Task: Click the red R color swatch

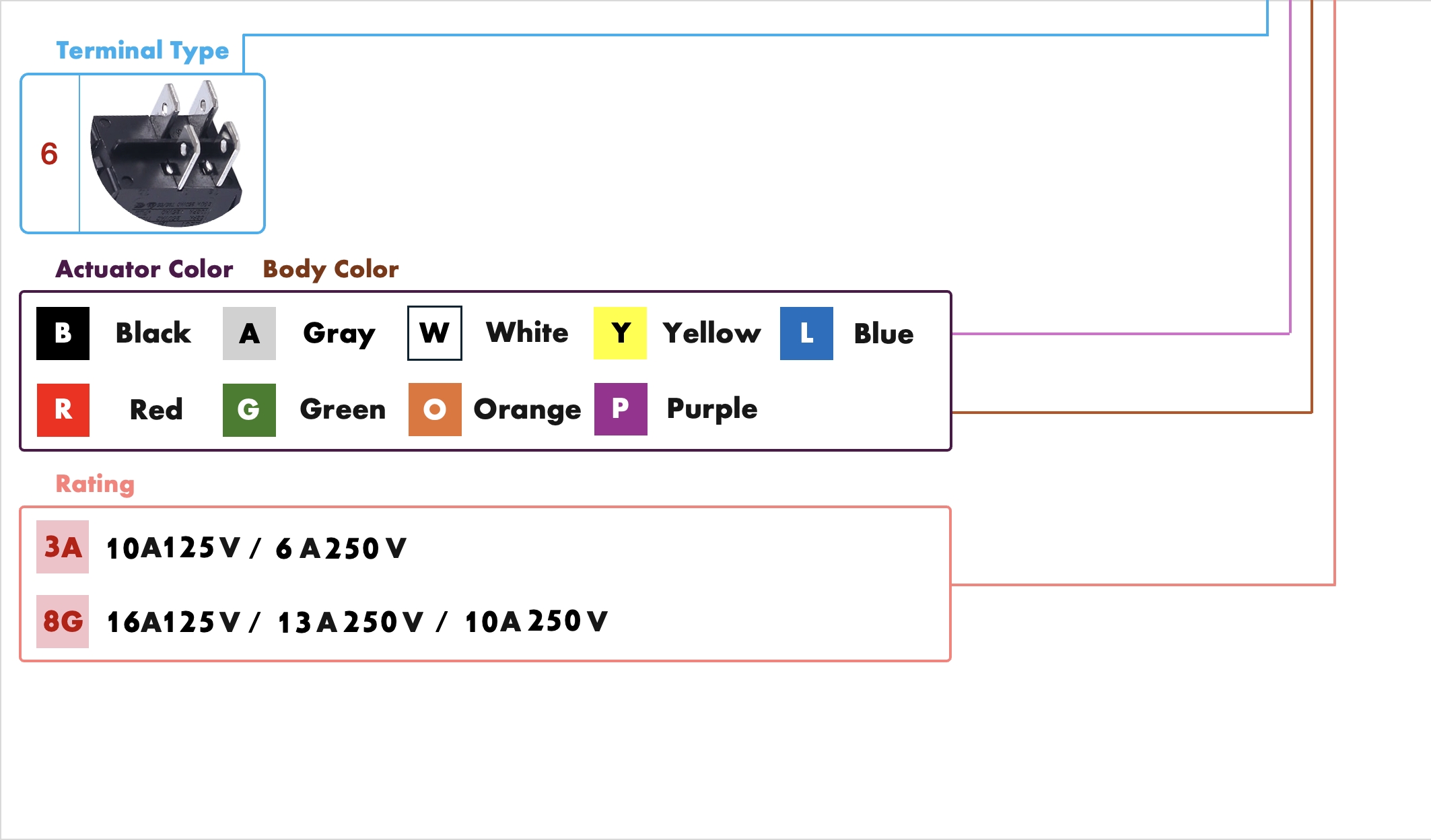Action: tap(63, 410)
